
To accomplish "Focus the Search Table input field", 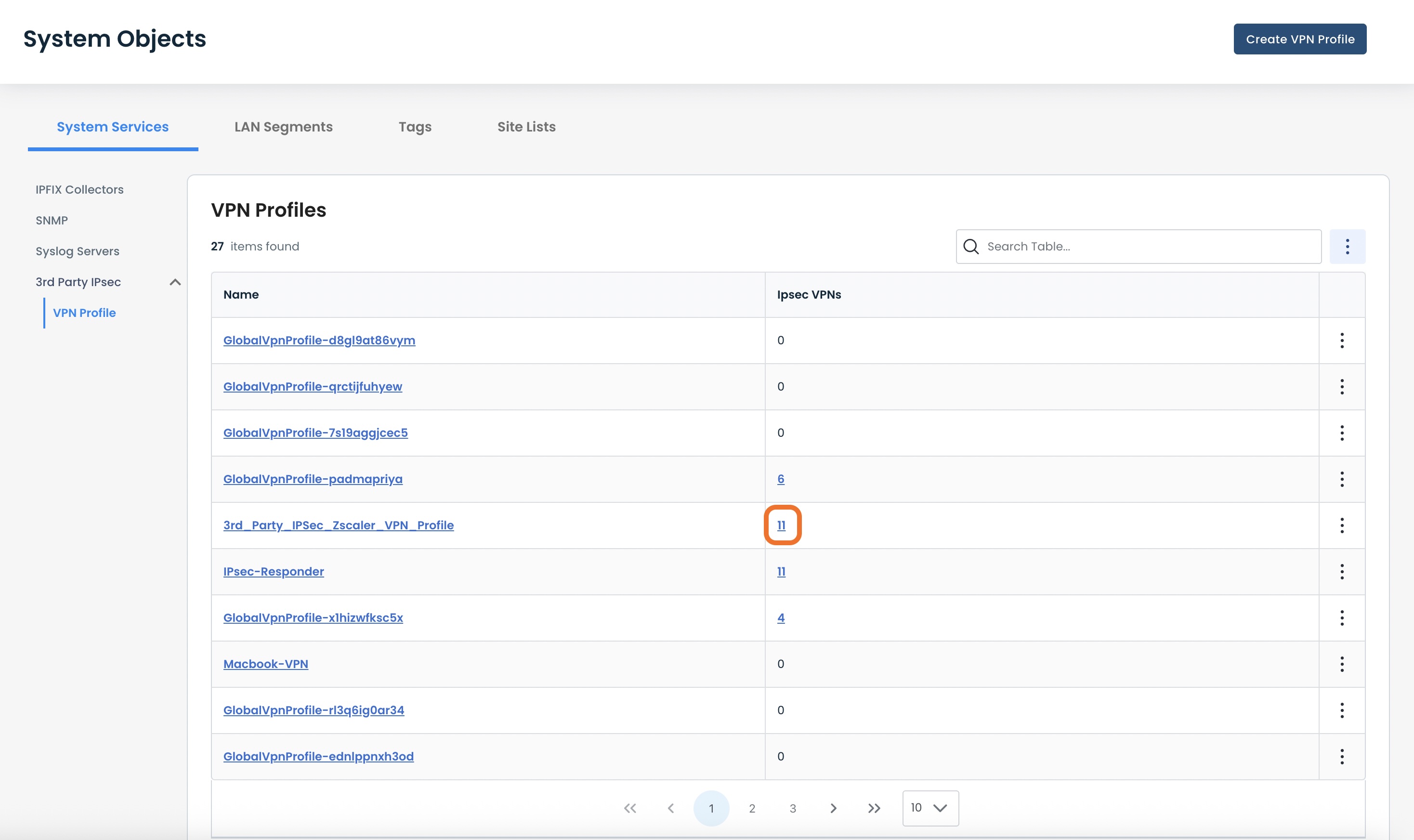I will pos(1139,246).
